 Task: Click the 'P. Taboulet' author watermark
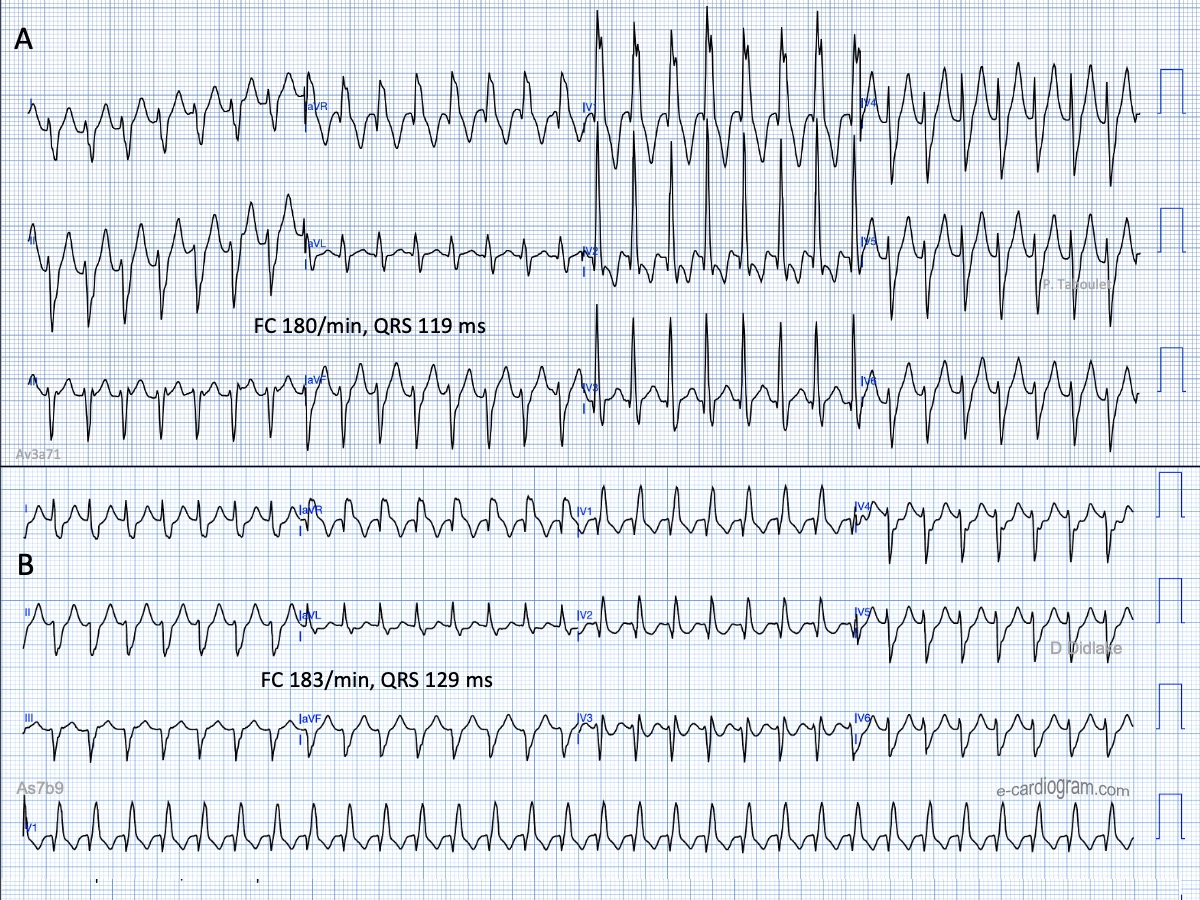point(1075,285)
